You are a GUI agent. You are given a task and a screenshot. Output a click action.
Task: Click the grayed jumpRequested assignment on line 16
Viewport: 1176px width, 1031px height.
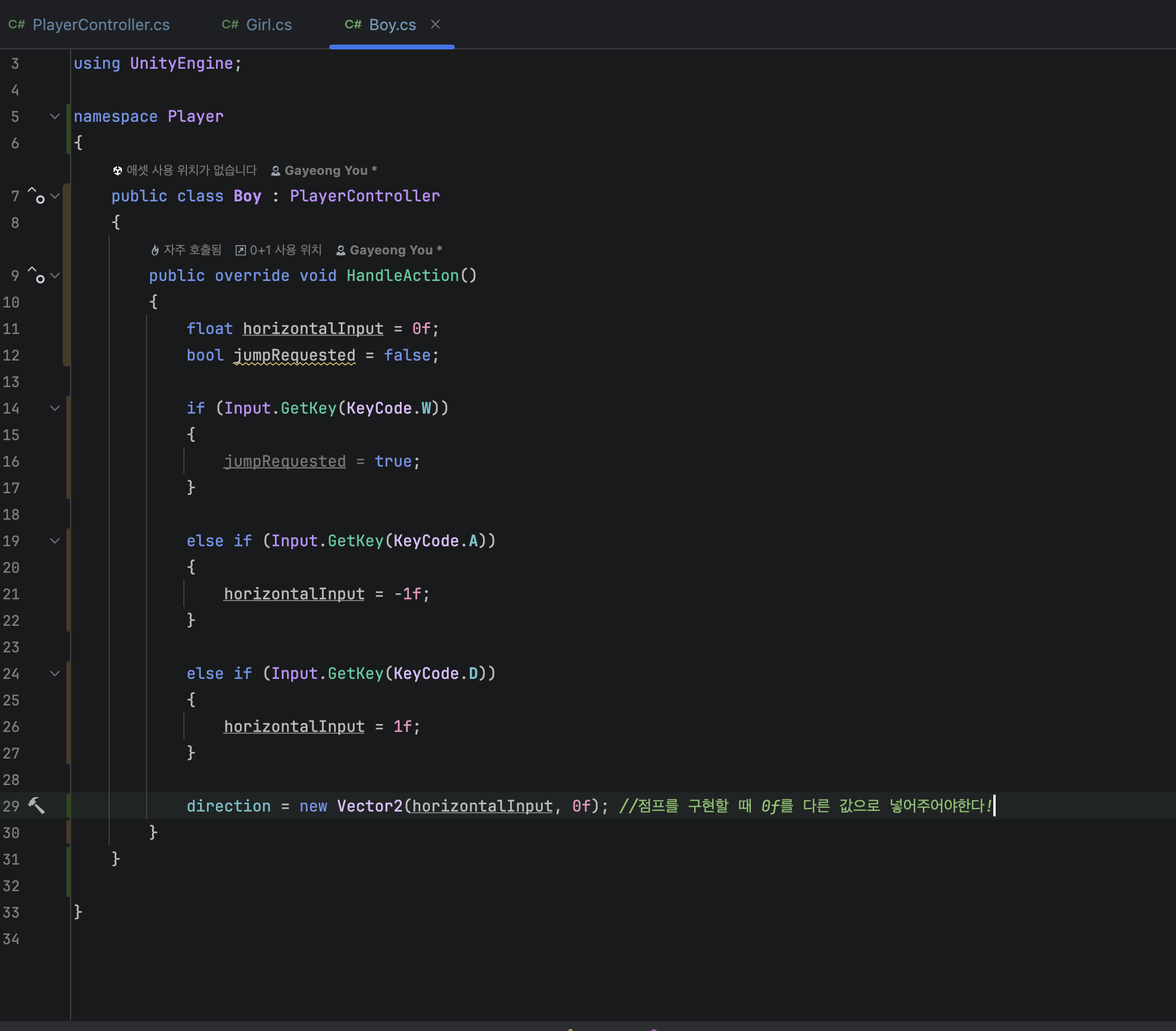point(285,461)
